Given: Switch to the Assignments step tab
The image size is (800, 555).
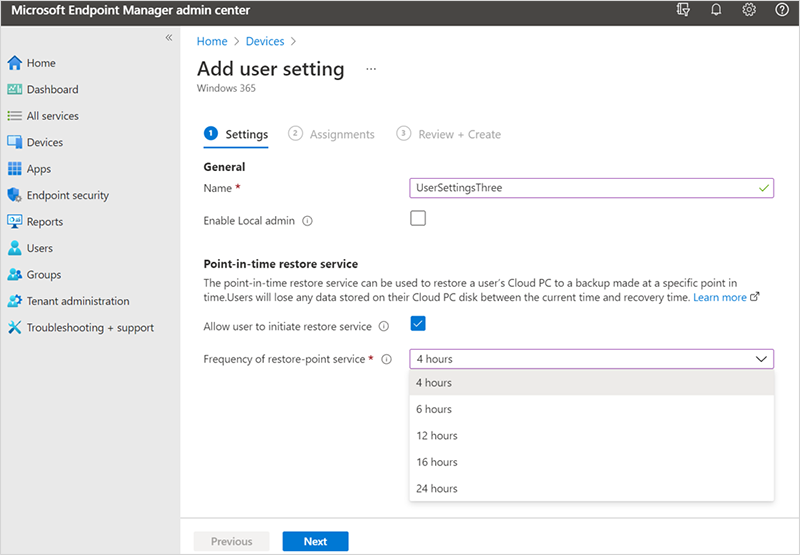Looking at the screenshot, I should coord(341,134).
